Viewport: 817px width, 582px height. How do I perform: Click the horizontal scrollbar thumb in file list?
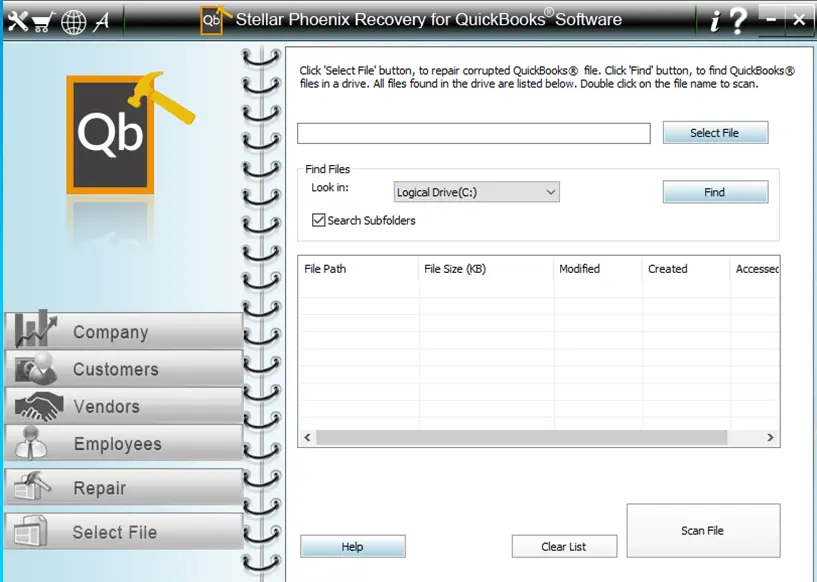click(x=522, y=437)
